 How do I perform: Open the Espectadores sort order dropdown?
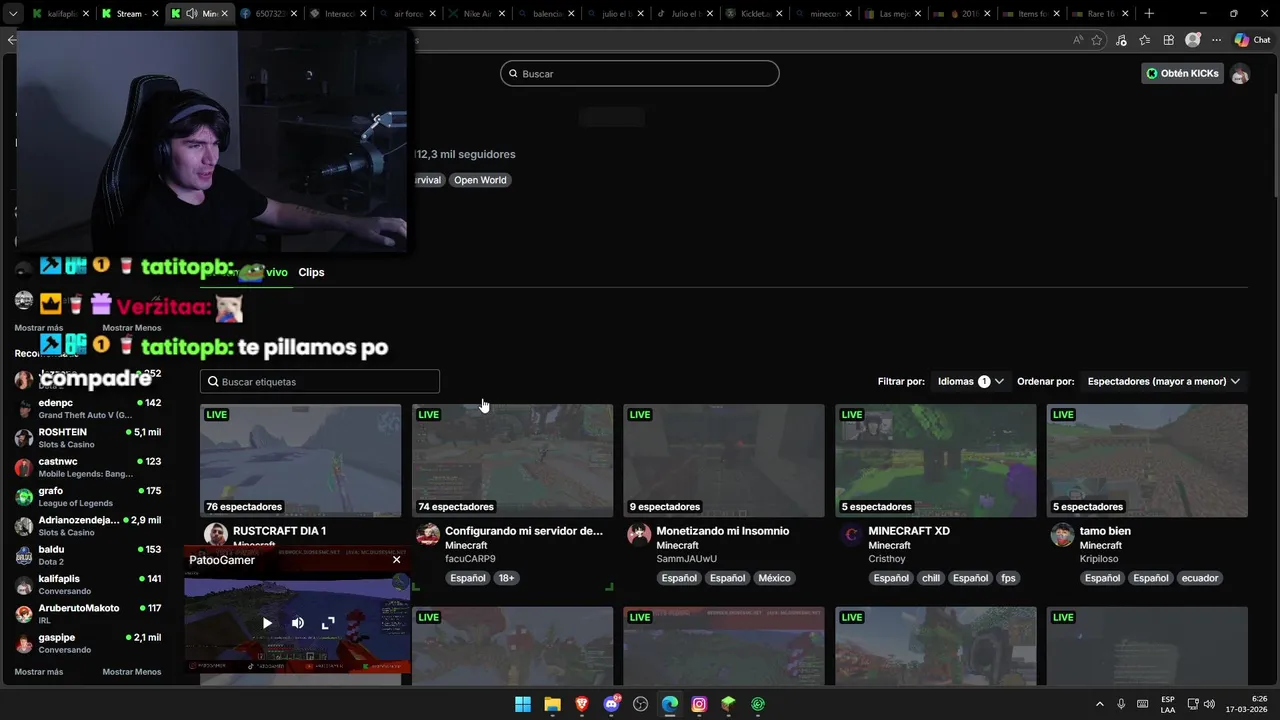(x=1164, y=381)
